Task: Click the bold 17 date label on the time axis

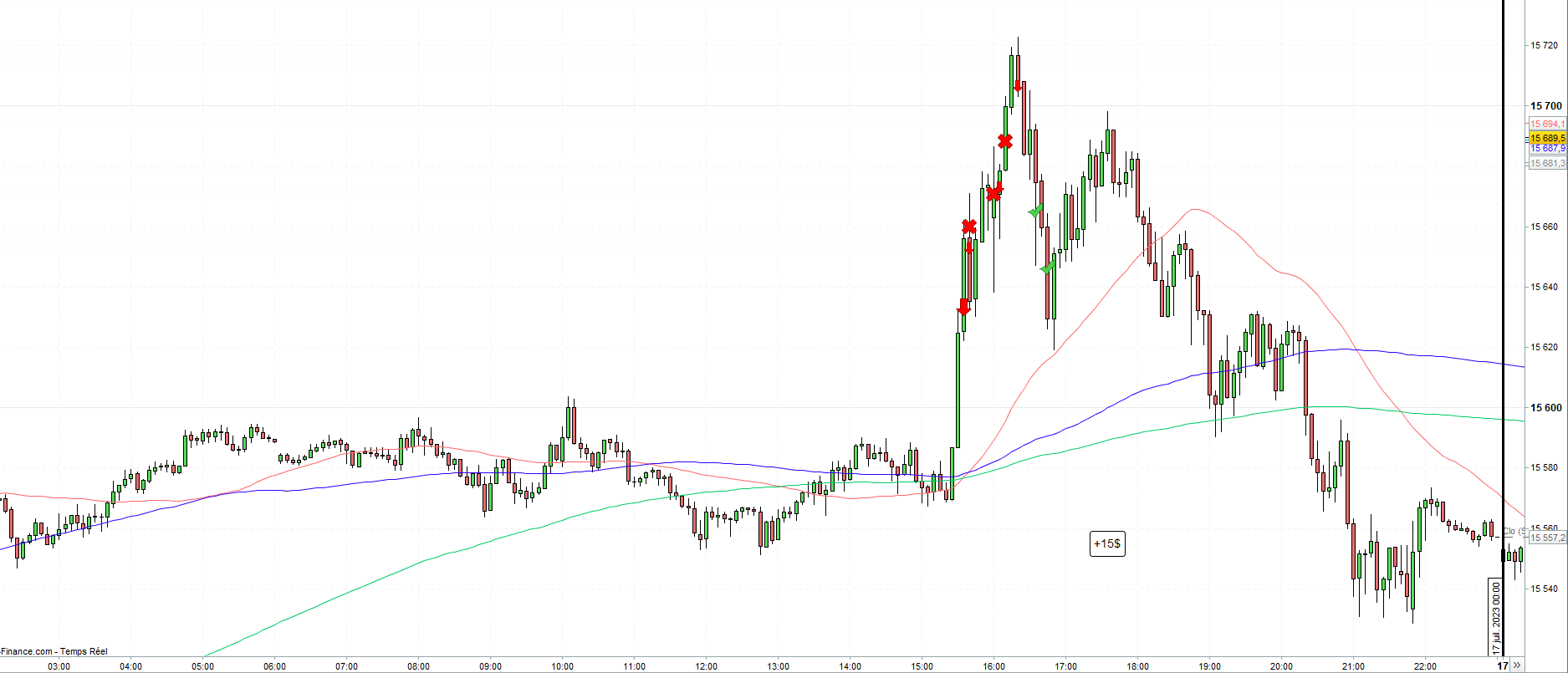Action: [x=1502, y=666]
